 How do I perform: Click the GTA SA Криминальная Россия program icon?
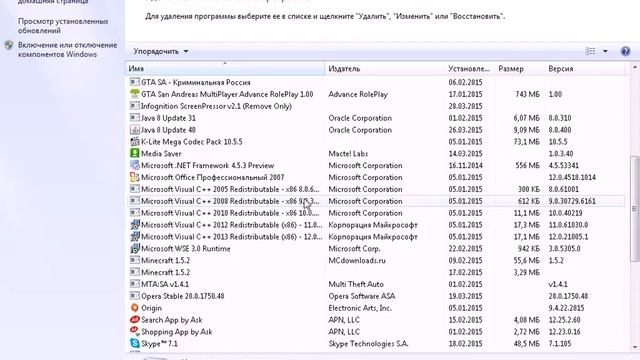click(135, 82)
